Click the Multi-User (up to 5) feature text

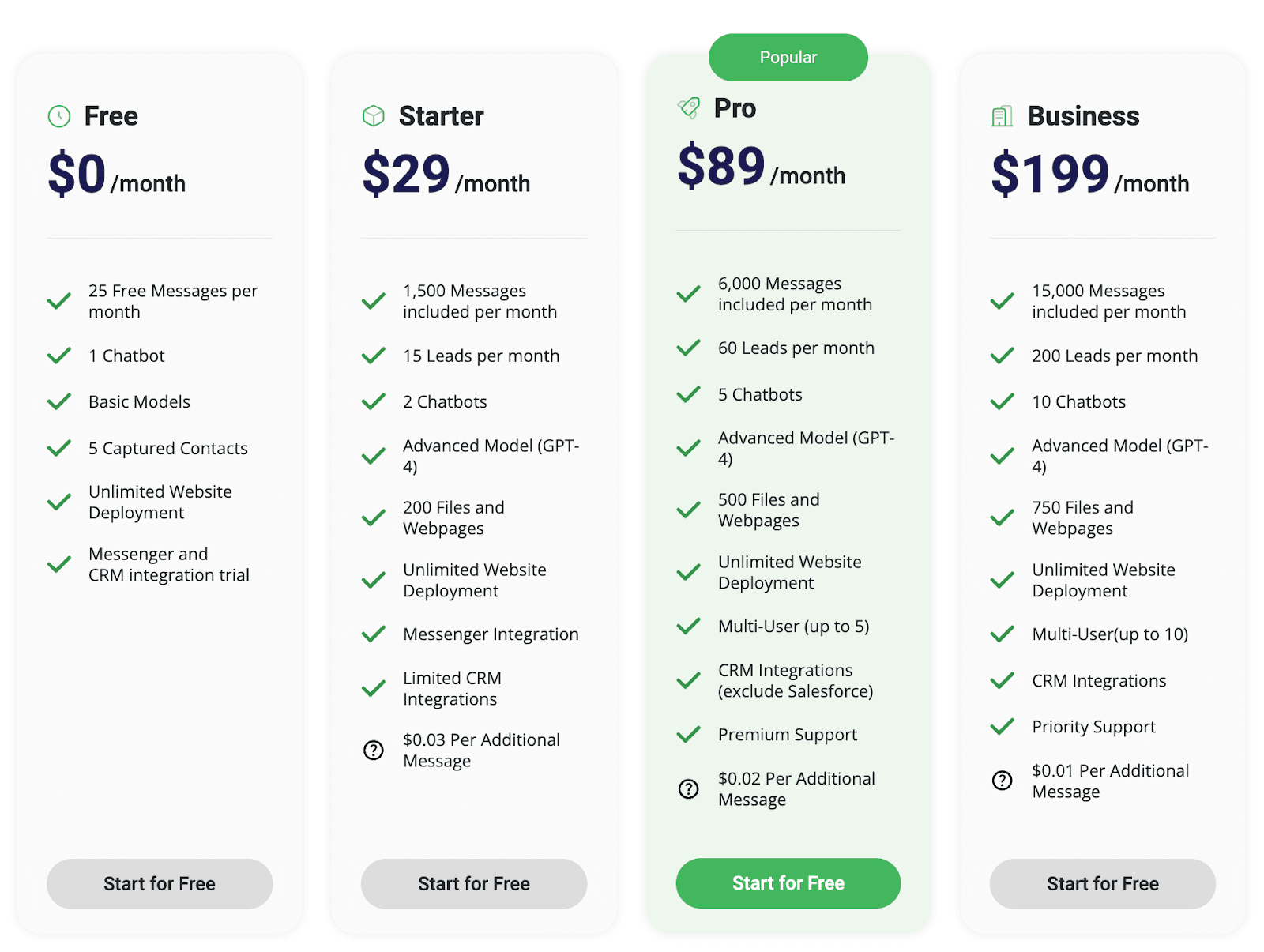click(x=793, y=627)
